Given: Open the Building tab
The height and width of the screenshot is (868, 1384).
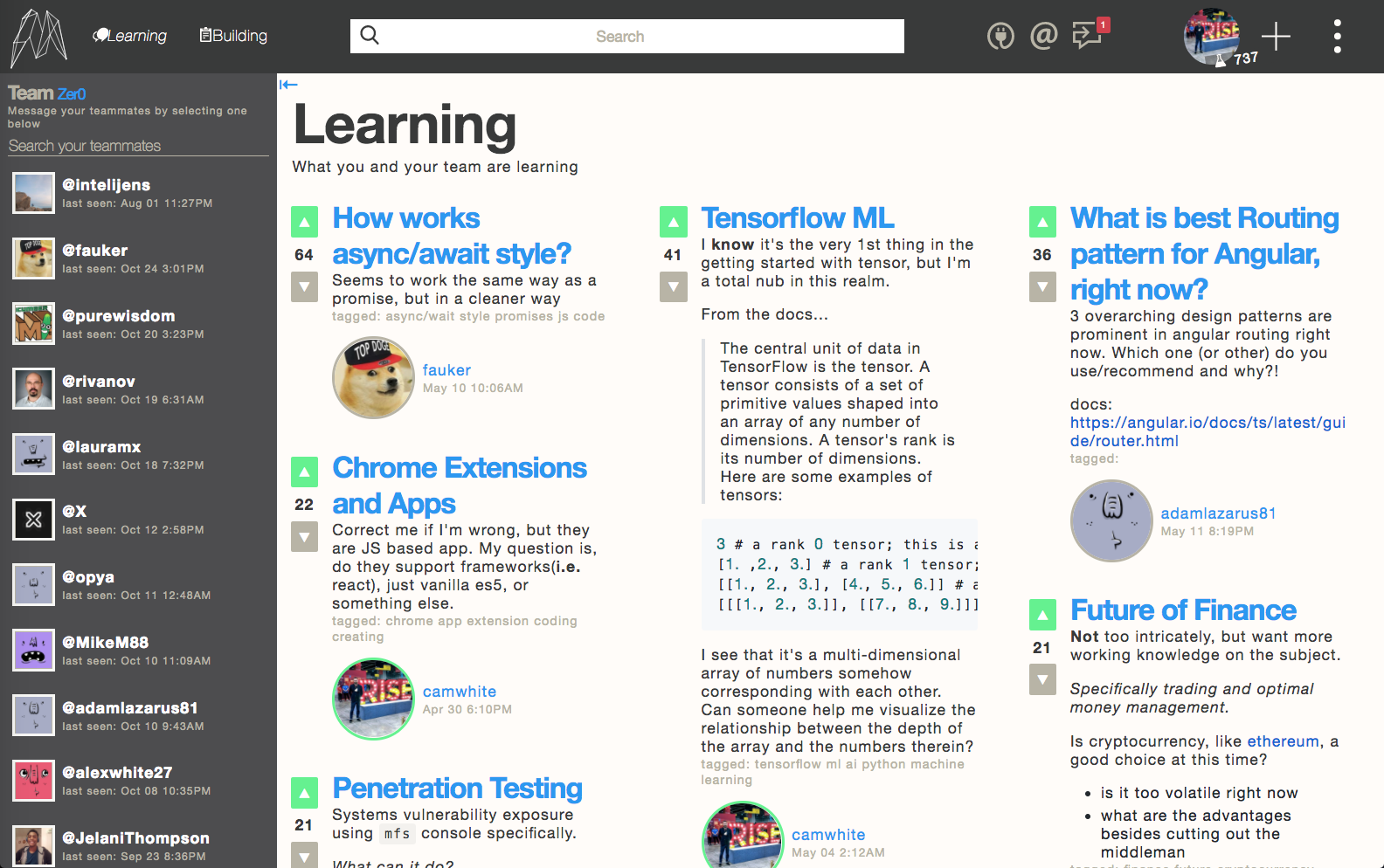Looking at the screenshot, I should click(233, 36).
